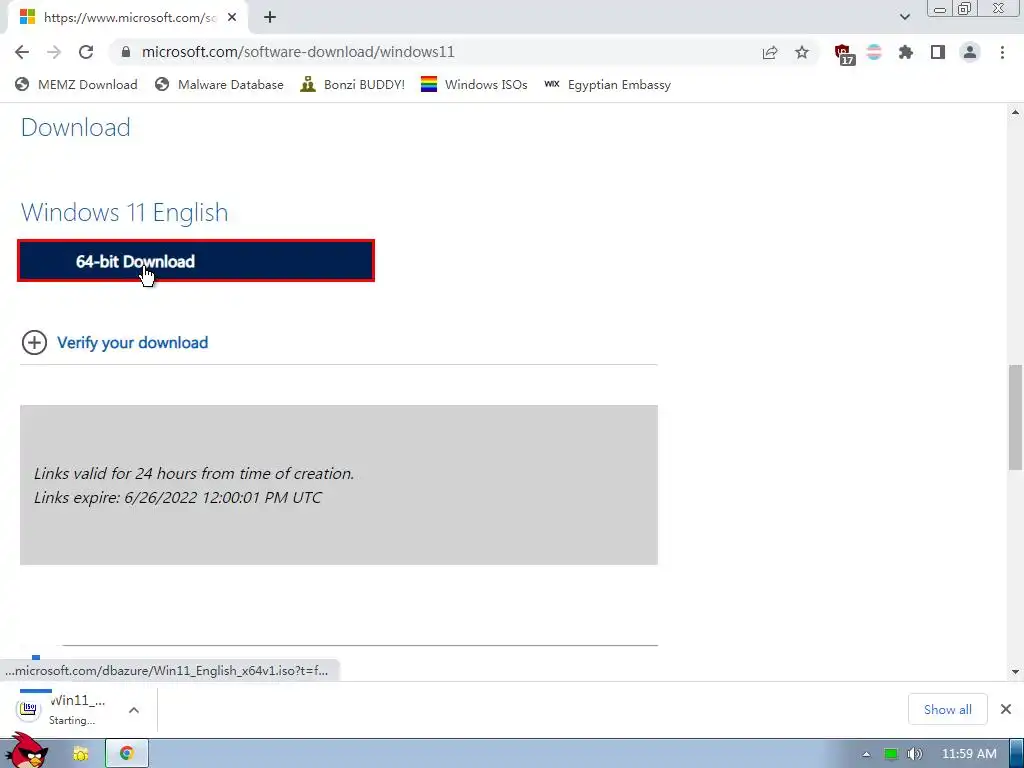This screenshot has width=1024, height=768.
Task: Click the scrollbar up arrow
Action: pos(1015,112)
